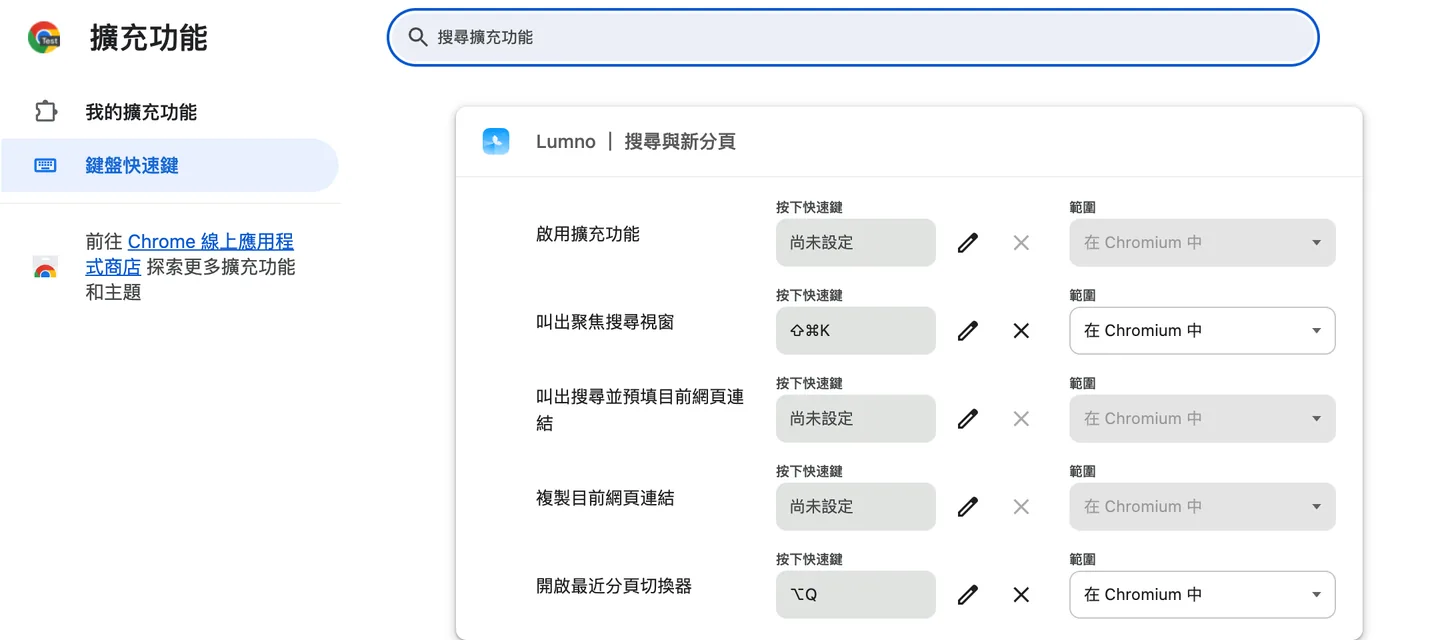This screenshot has height=640, width=1440.
Task: Click the 複製目前網頁連結 label
Action: click(x=605, y=498)
